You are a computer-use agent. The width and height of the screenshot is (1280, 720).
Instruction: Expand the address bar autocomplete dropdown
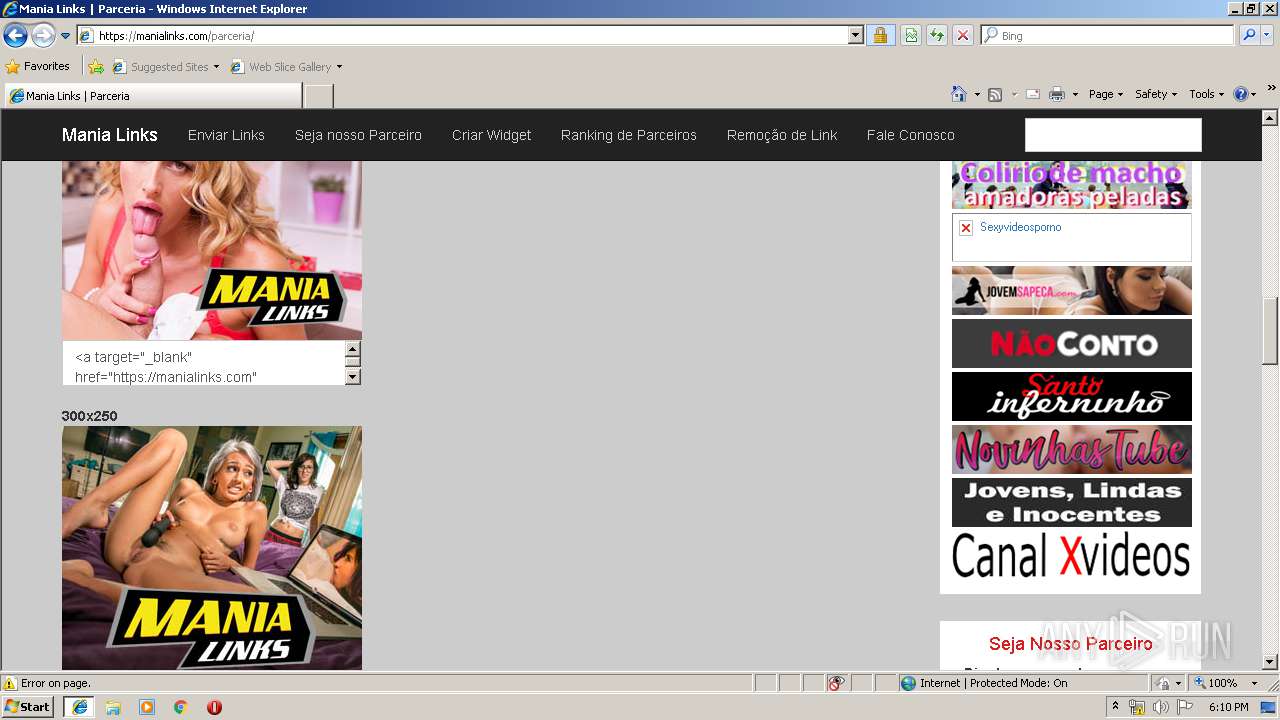click(855, 36)
